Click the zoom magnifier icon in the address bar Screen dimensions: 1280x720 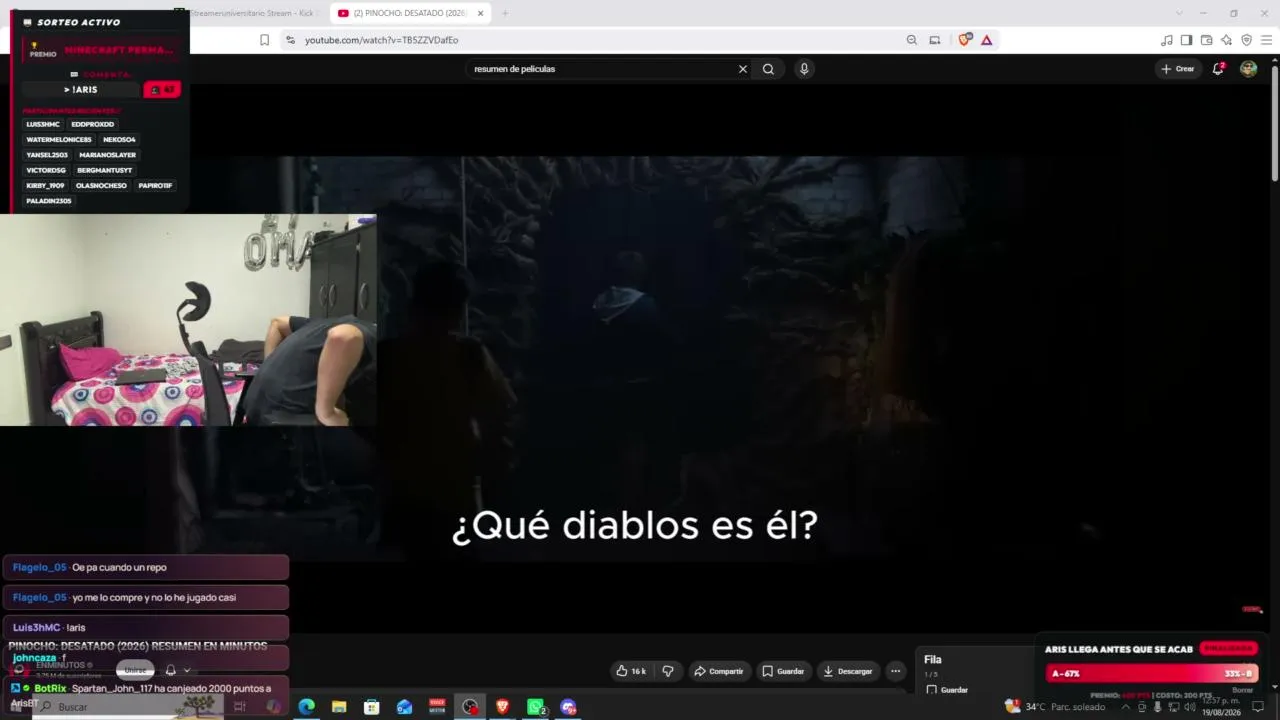[911, 40]
